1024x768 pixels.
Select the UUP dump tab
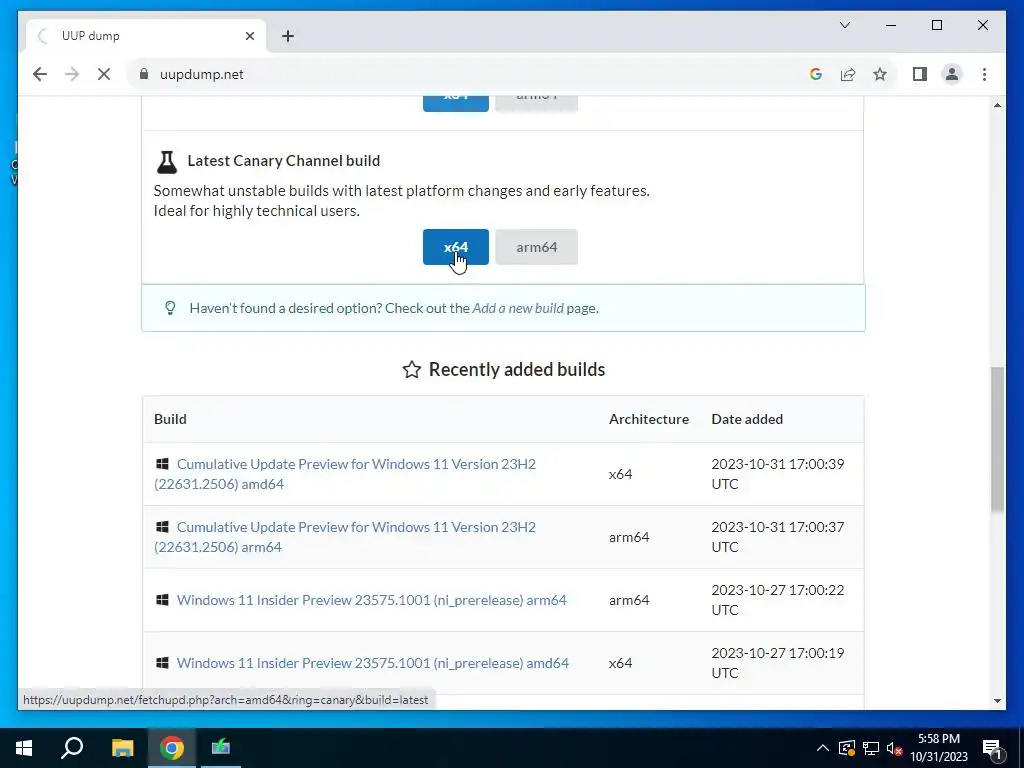tap(146, 36)
